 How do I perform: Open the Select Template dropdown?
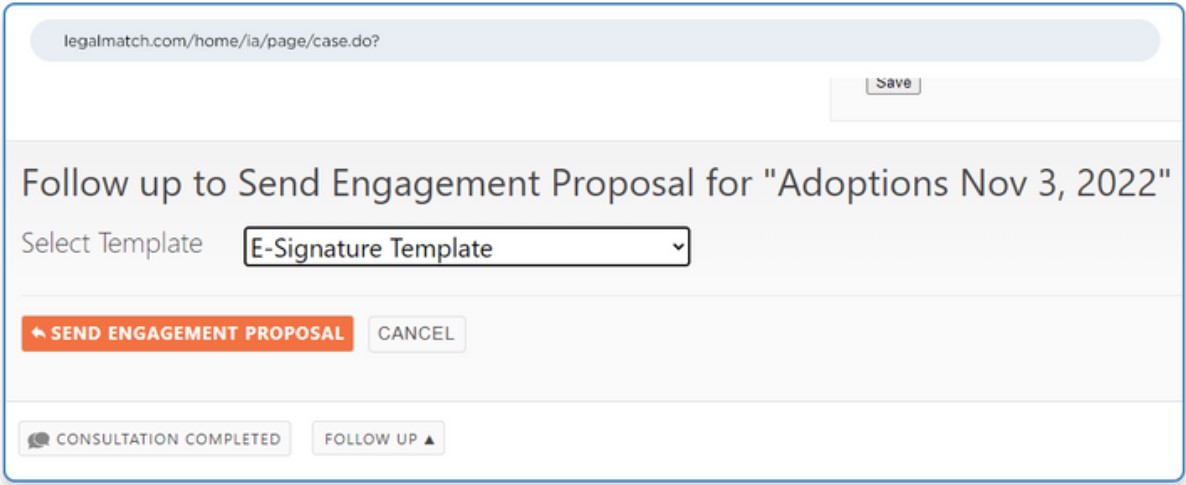[x=466, y=248]
